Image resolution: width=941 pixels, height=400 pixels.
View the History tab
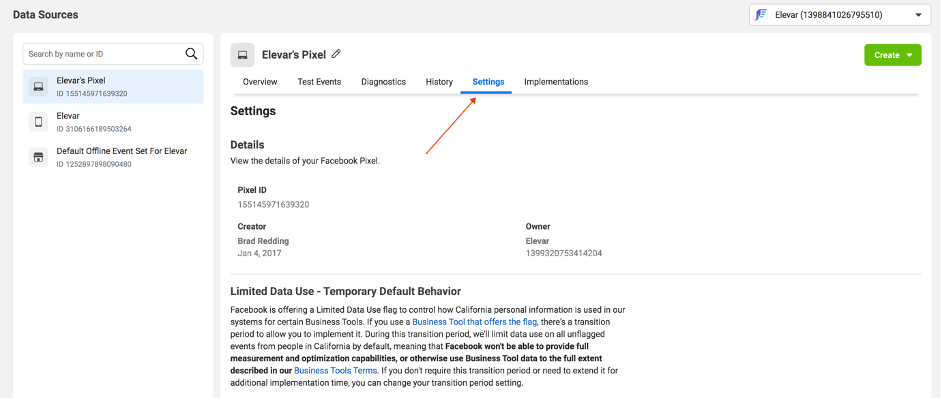coord(439,82)
